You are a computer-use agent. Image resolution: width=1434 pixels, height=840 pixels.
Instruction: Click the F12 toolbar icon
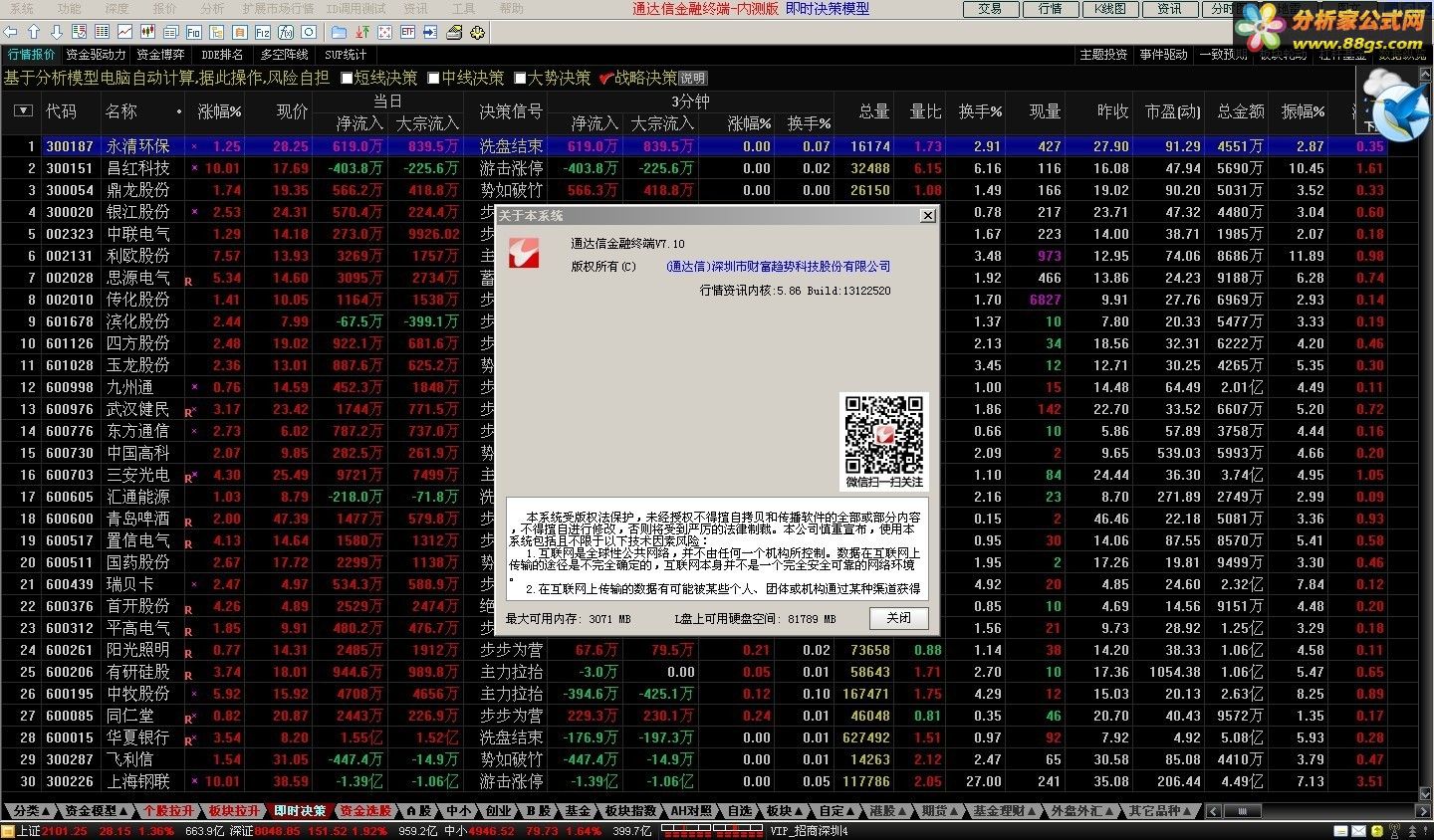[263, 33]
